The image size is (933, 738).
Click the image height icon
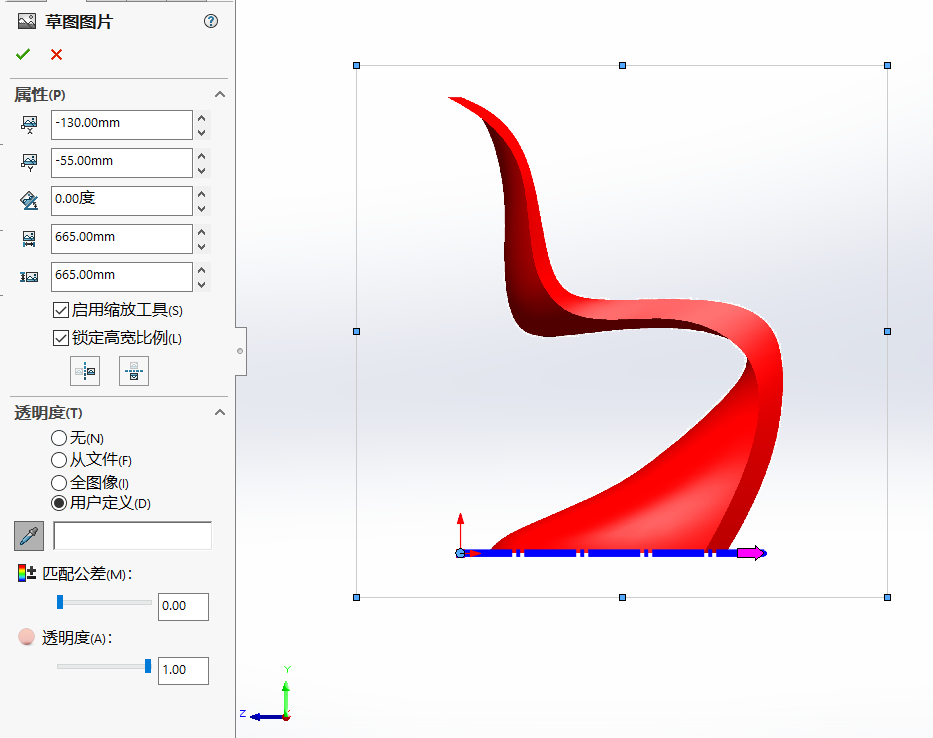click(x=29, y=277)
